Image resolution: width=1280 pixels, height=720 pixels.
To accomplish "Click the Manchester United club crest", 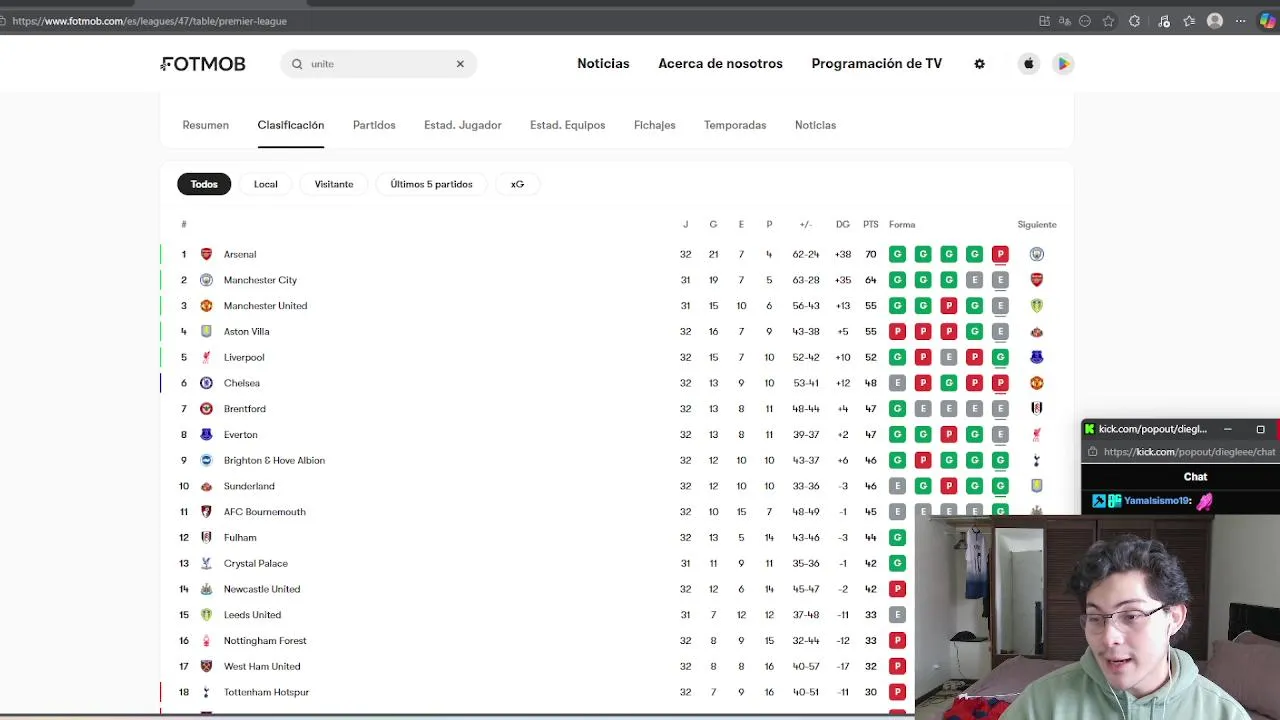I will [x=206, y=306].
